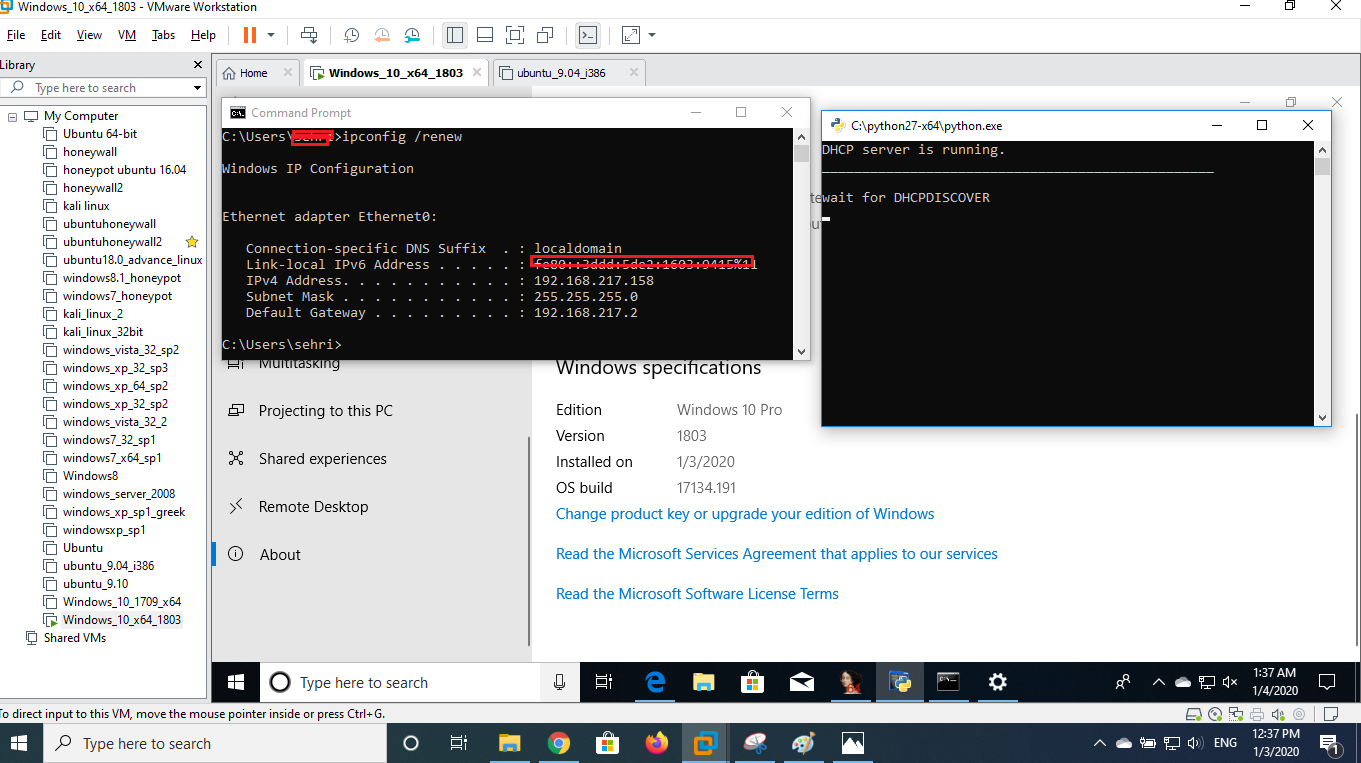Open Settings gear in guest taskbar
This screenshot has height=763, width=1361.
pyautogui.click(x=997, y=682)
